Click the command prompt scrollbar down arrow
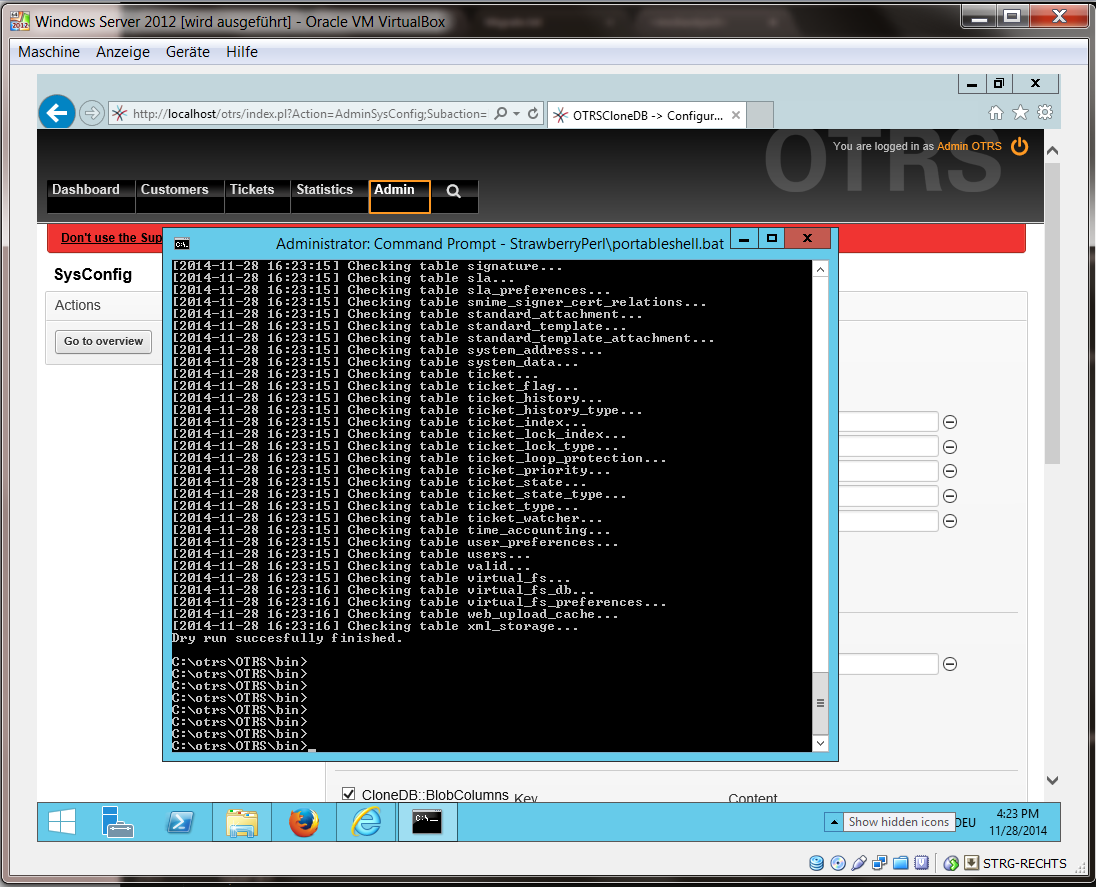 (x=820, y=744)
